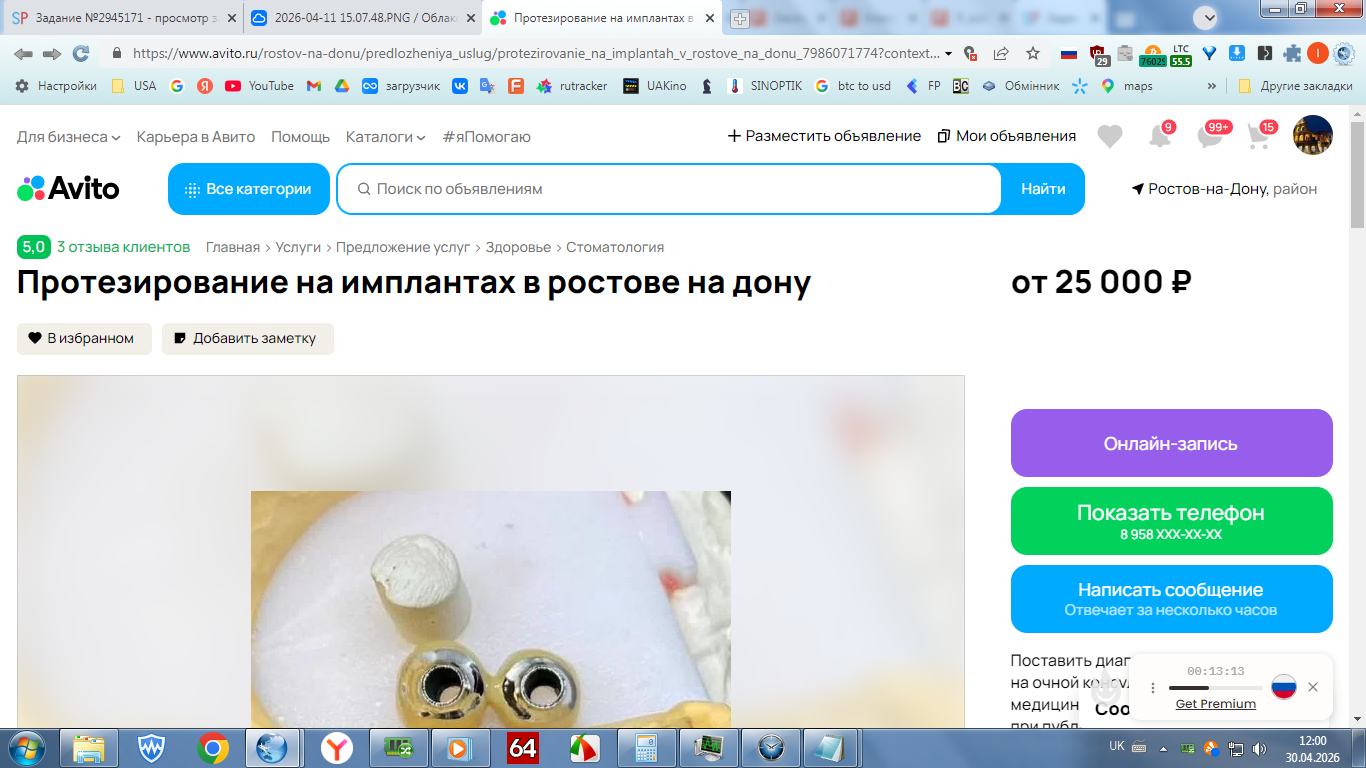Click Показать телефон button

click(1172, 521)
